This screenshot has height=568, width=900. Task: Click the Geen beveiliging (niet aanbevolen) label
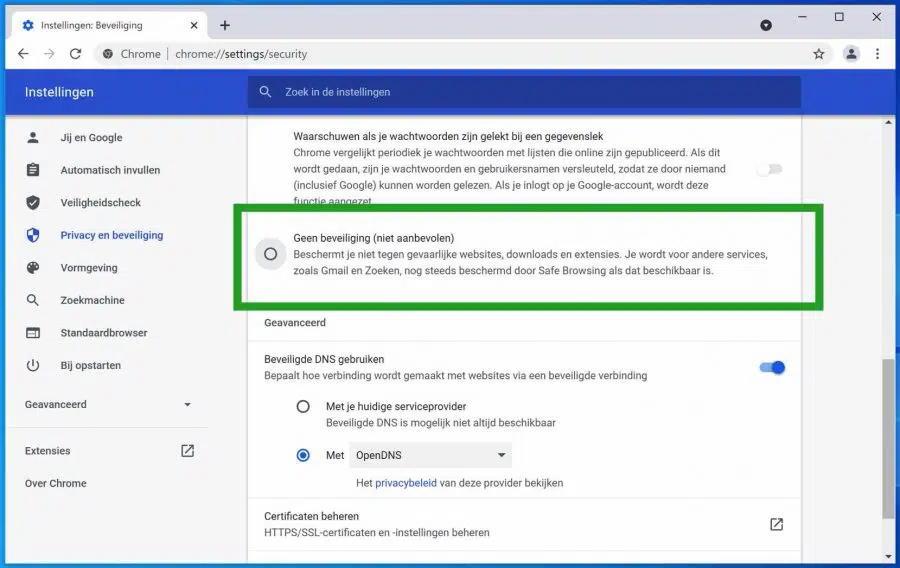point(374,238)
